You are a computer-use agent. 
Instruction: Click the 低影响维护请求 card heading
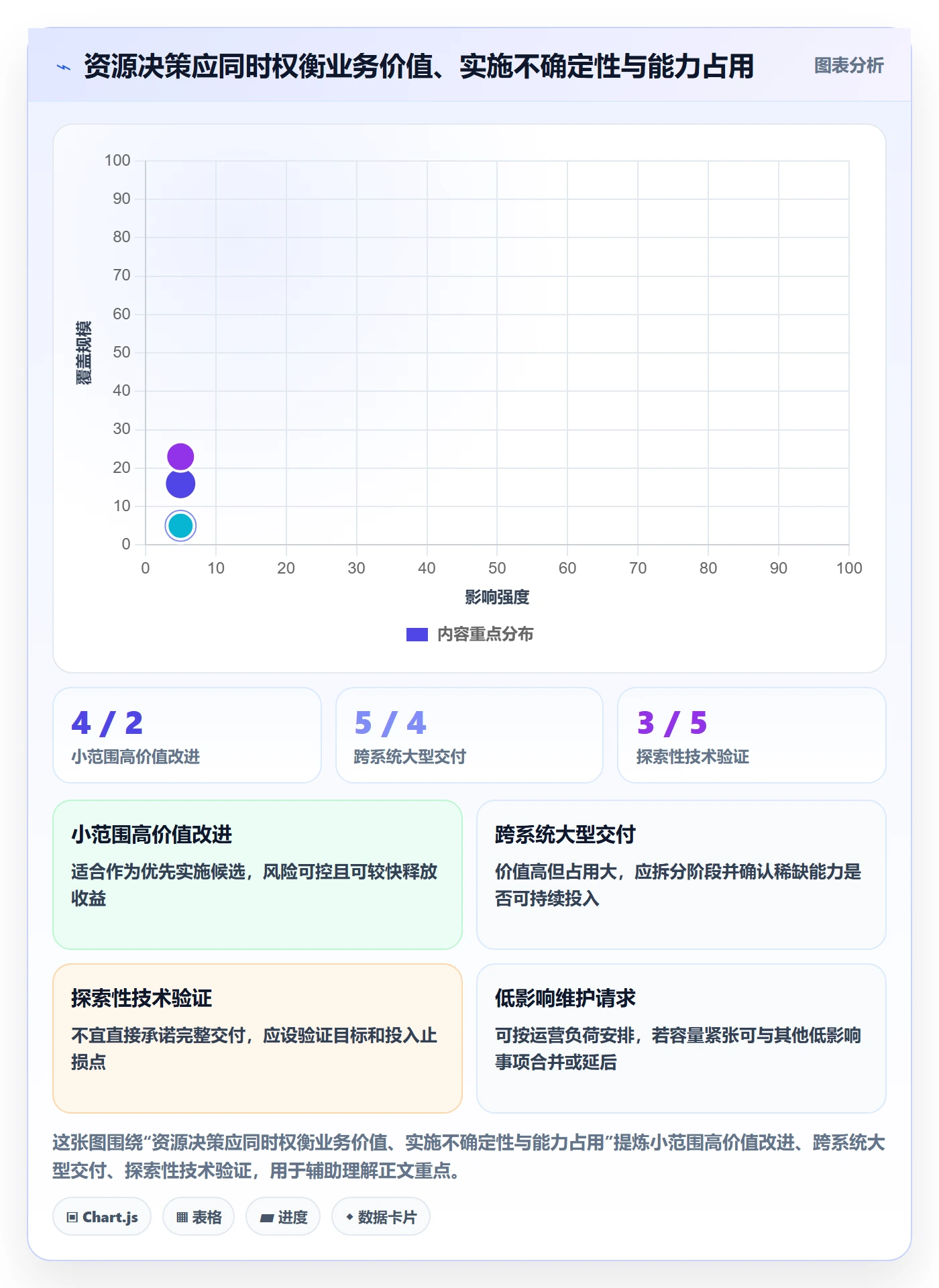coord(565,998)
